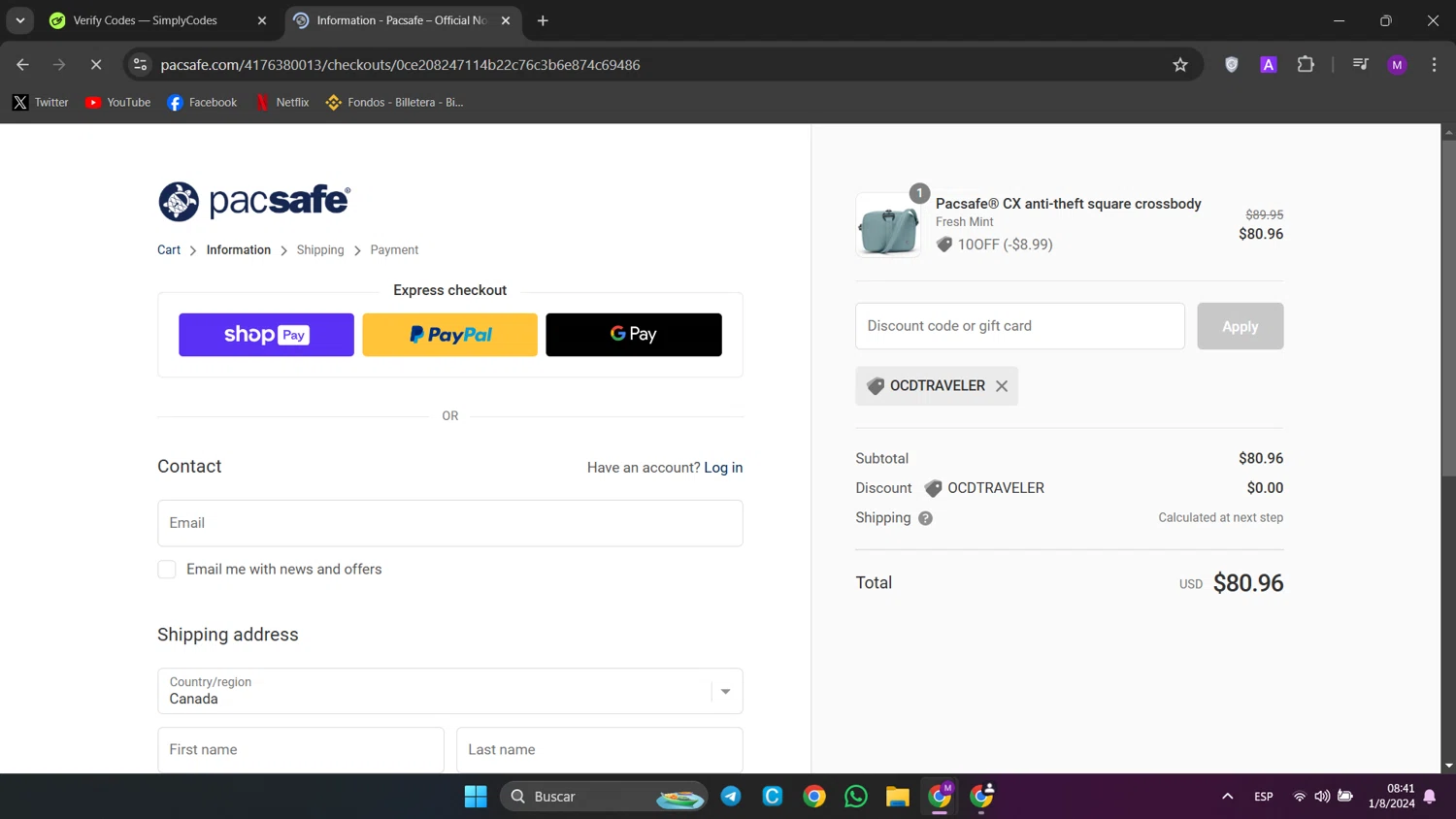Click the Total $80.96 amount

click(1248, 583)
